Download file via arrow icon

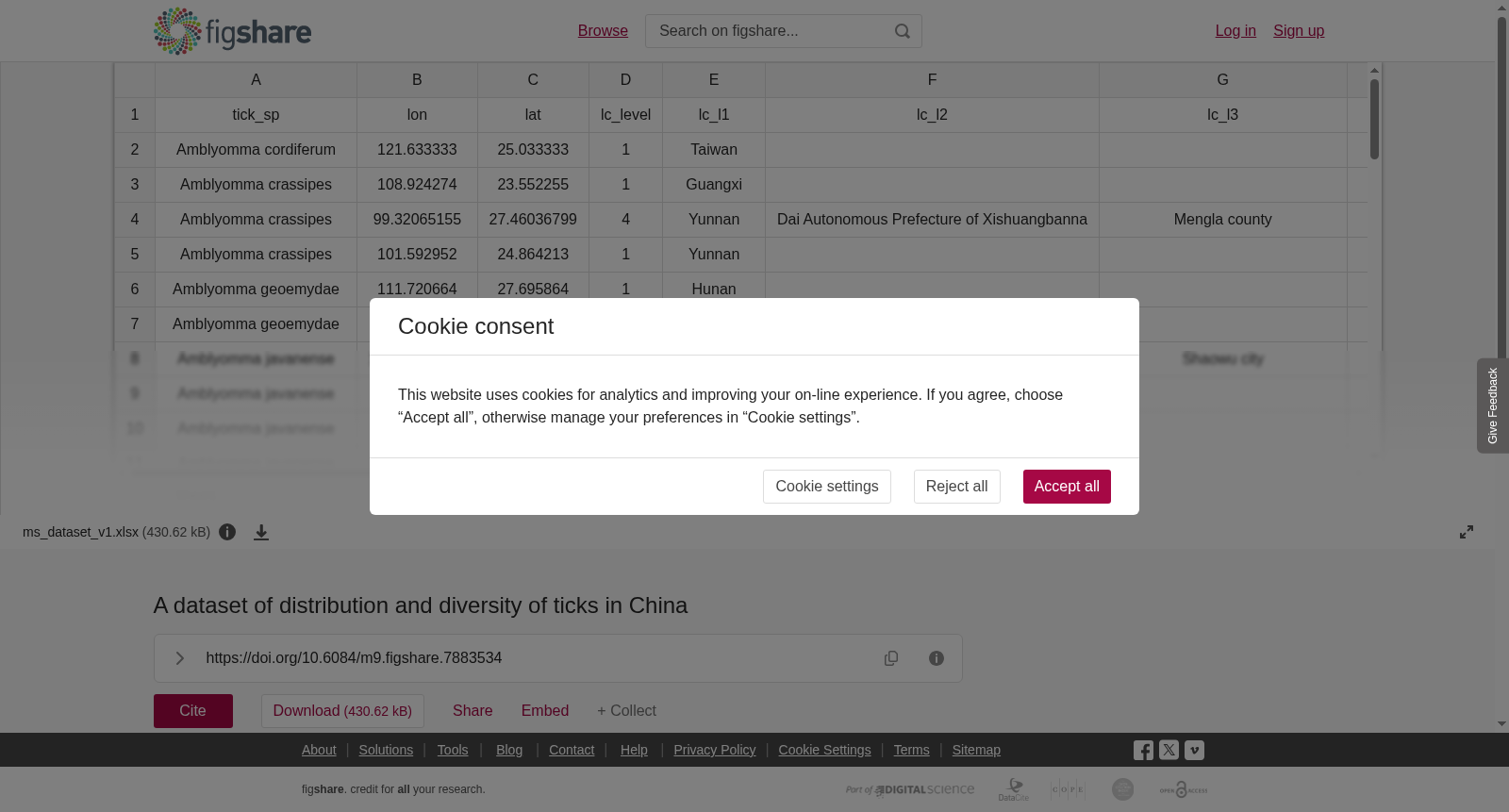(261, 532)
